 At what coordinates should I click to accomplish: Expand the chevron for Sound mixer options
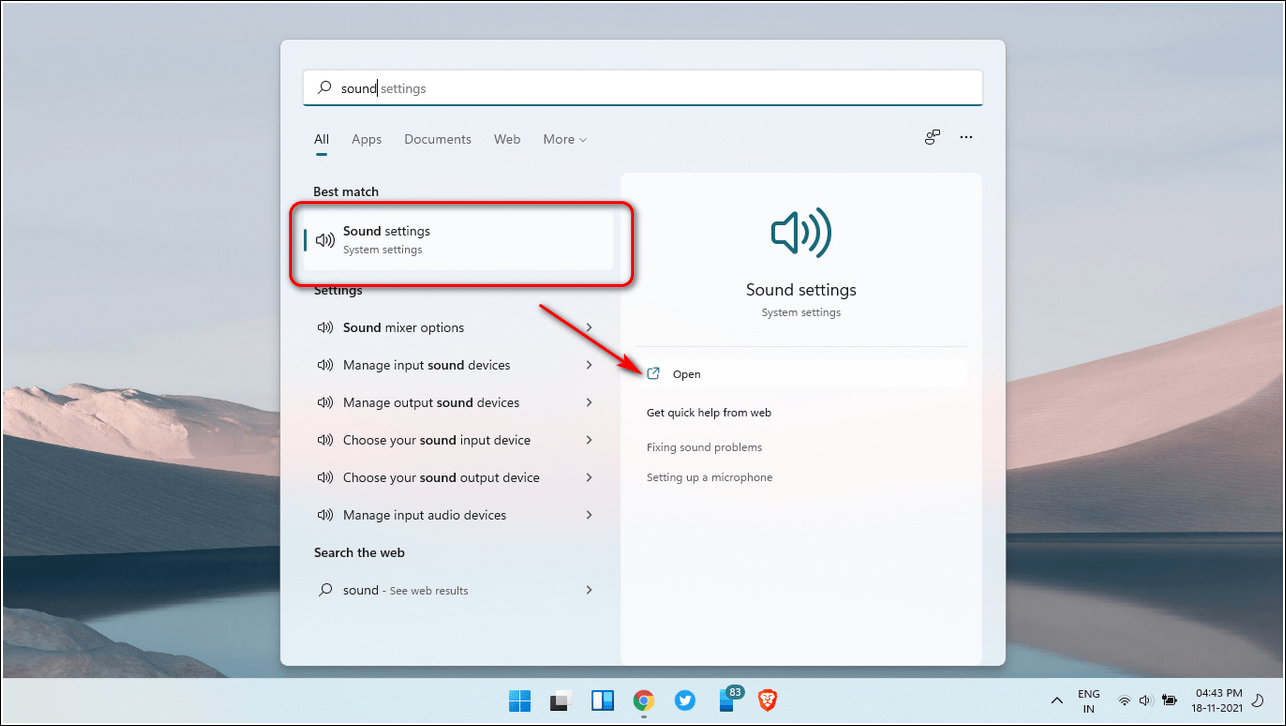tap(589, 328)
